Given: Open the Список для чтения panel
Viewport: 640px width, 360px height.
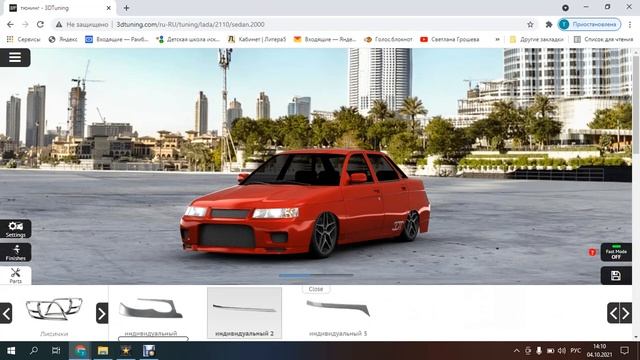Looking at the screenshot, I should click(603, 39).
